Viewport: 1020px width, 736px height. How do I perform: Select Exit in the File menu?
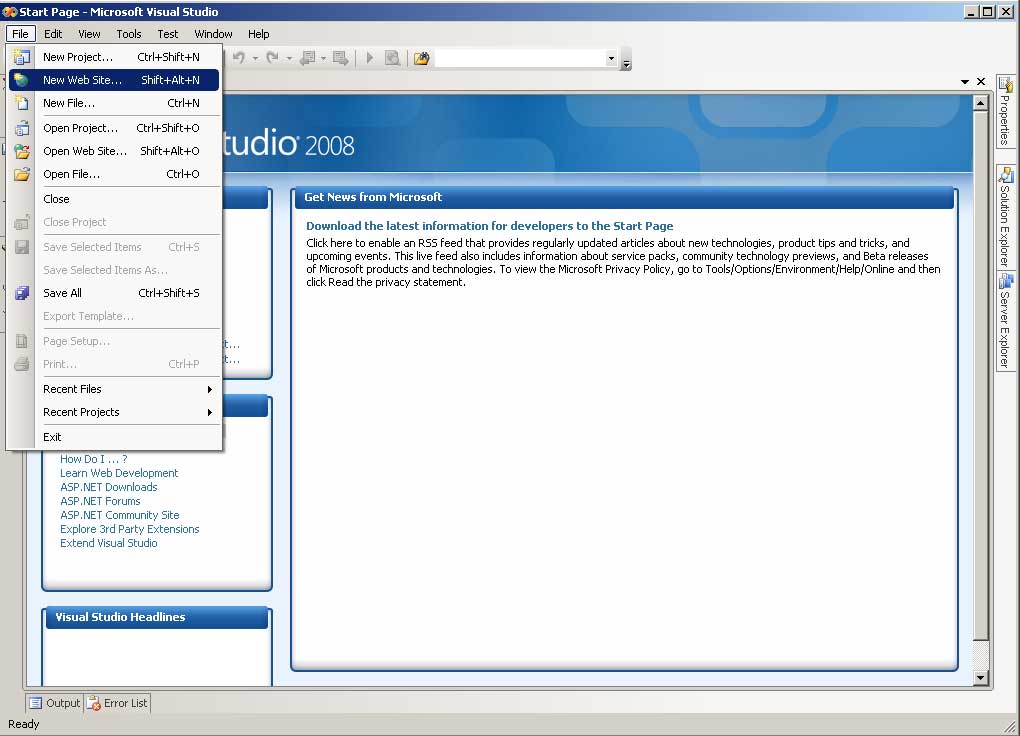(x=114, y=437)
